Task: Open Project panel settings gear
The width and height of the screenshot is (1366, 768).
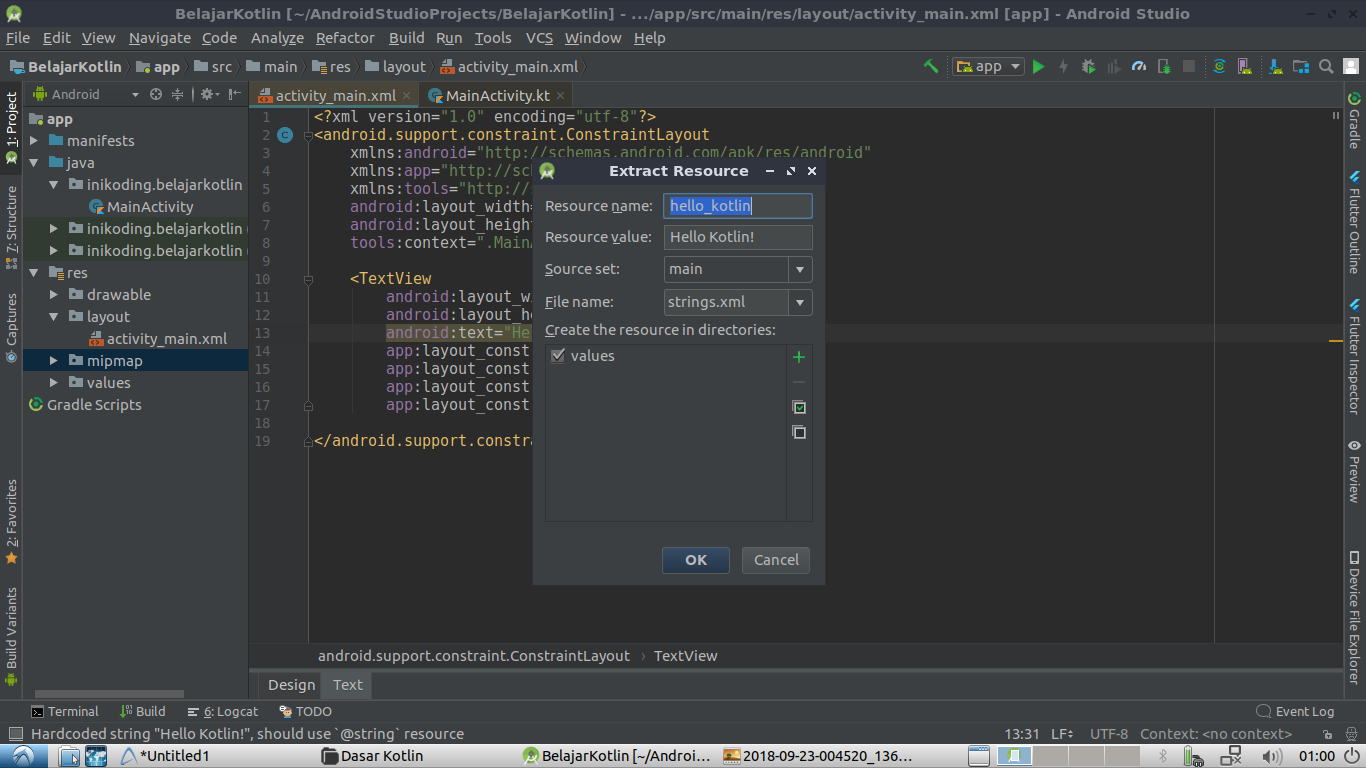Action: (x=208, y=94)
